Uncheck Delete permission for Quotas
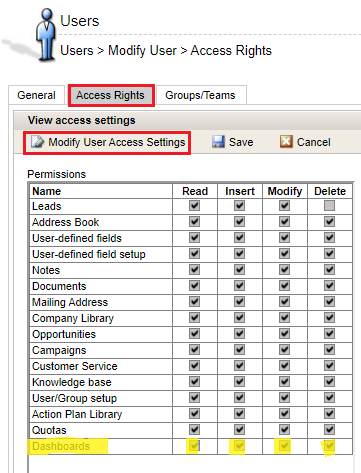Viewport: 361px width, 473px height. point(329,430)
